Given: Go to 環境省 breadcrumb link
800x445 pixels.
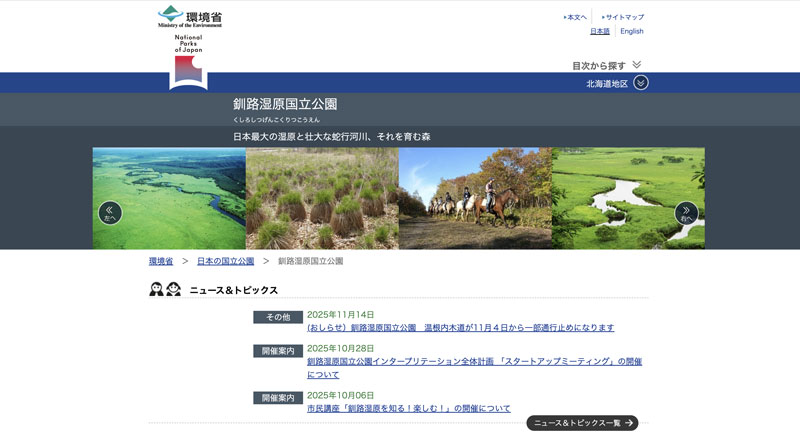Looking at the screenshot, I should click(x=161, y=261).
